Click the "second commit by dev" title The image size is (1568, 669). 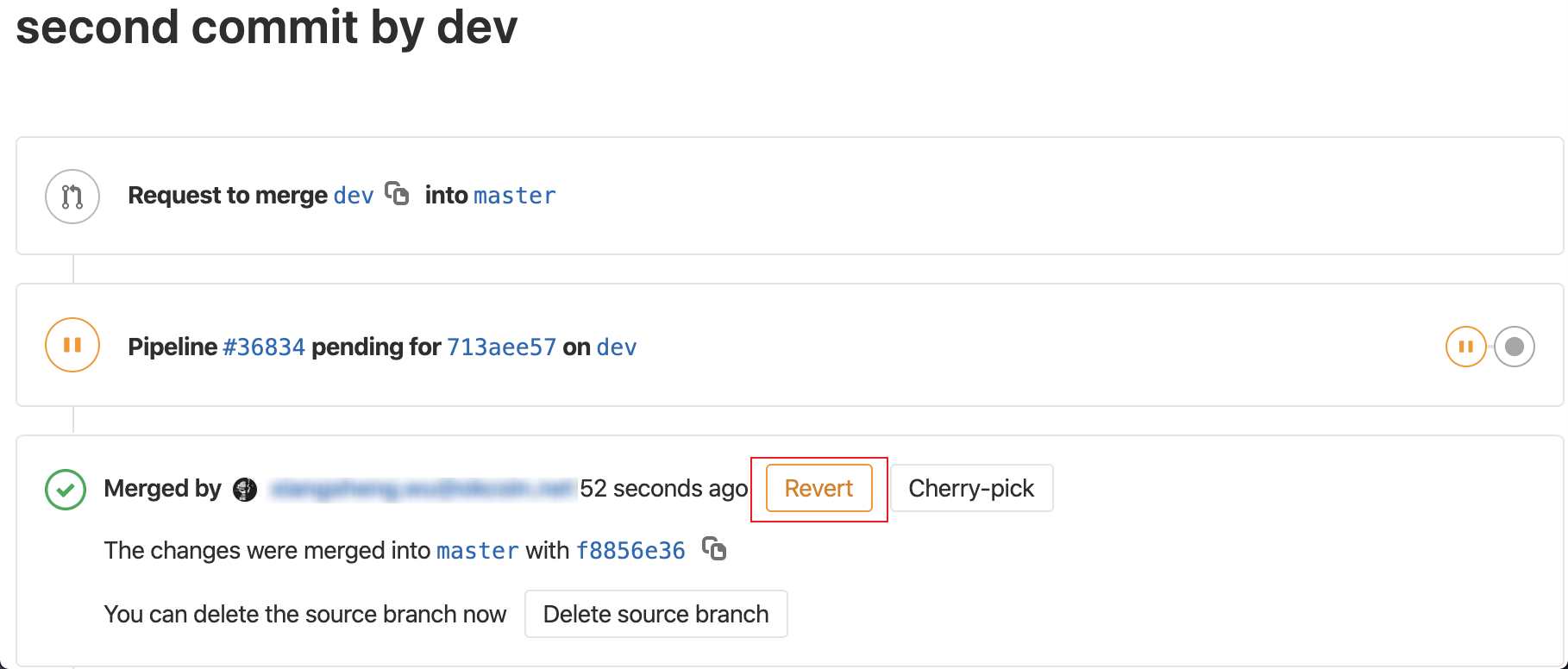pyautogui.click(x=267, y=28)
